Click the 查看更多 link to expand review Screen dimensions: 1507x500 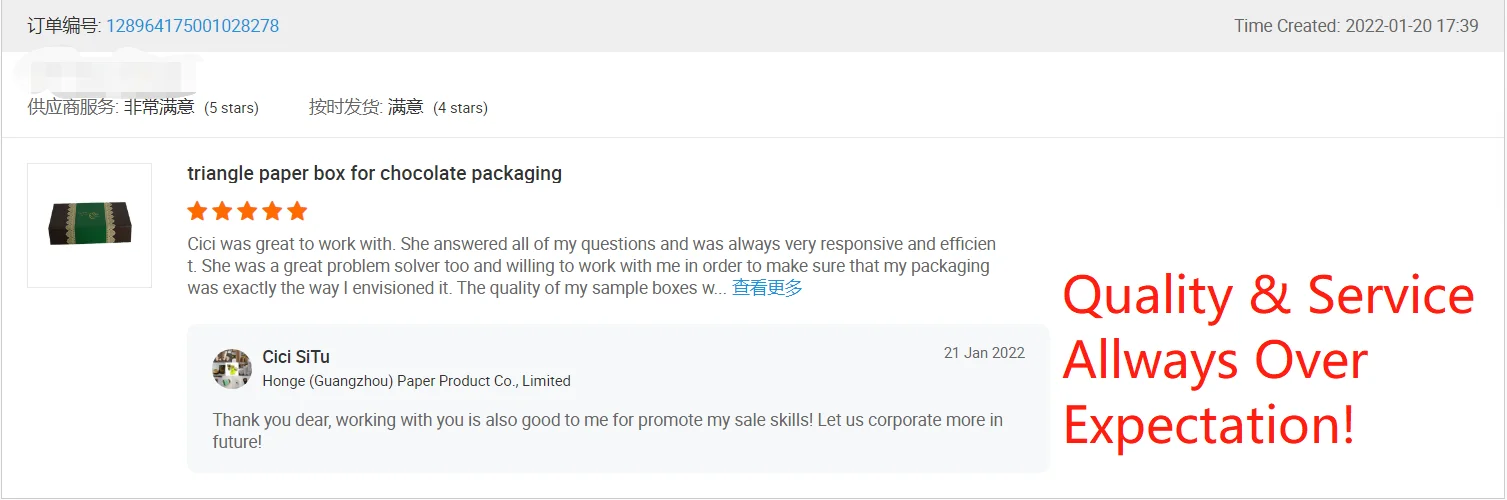coord(766,288)
